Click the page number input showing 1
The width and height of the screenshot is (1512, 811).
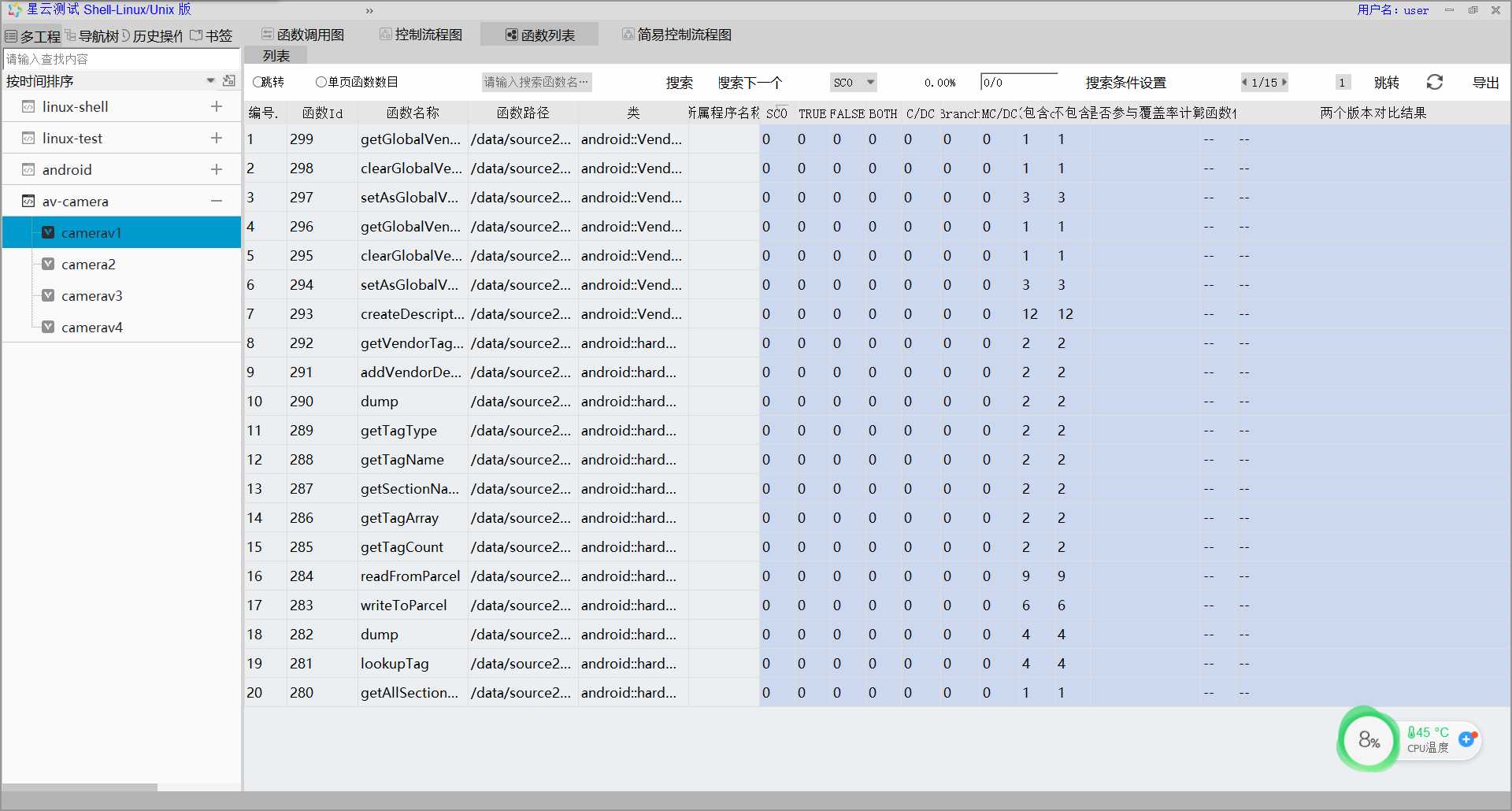coord(1343,82)
